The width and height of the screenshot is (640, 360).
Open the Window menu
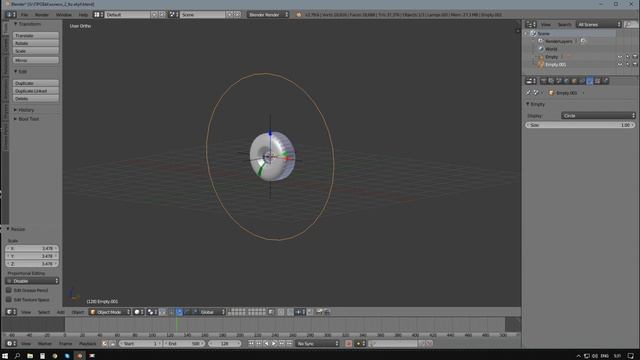[64, 15]
